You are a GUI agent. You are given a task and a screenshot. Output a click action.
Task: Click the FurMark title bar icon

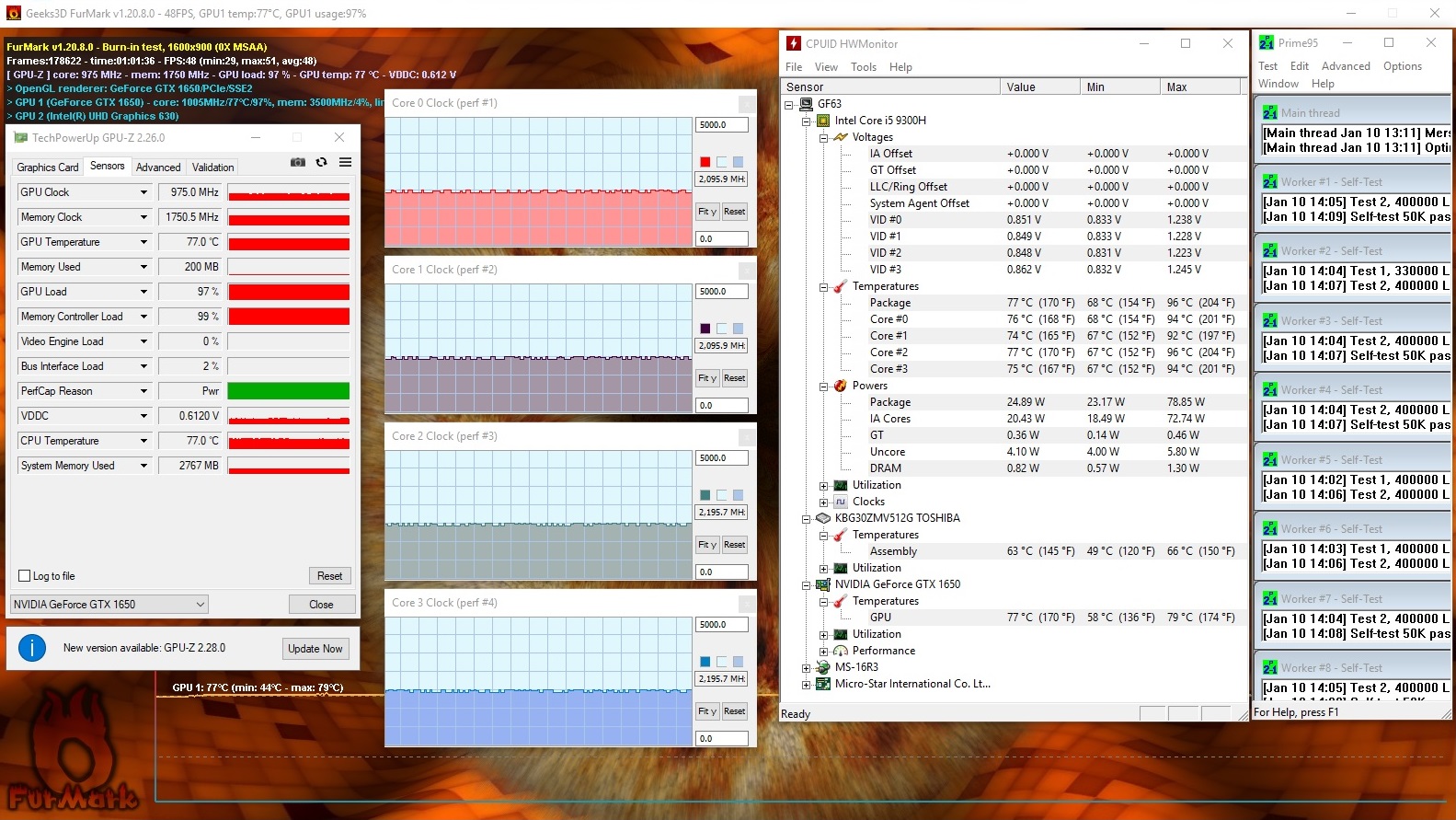(13, 13)
